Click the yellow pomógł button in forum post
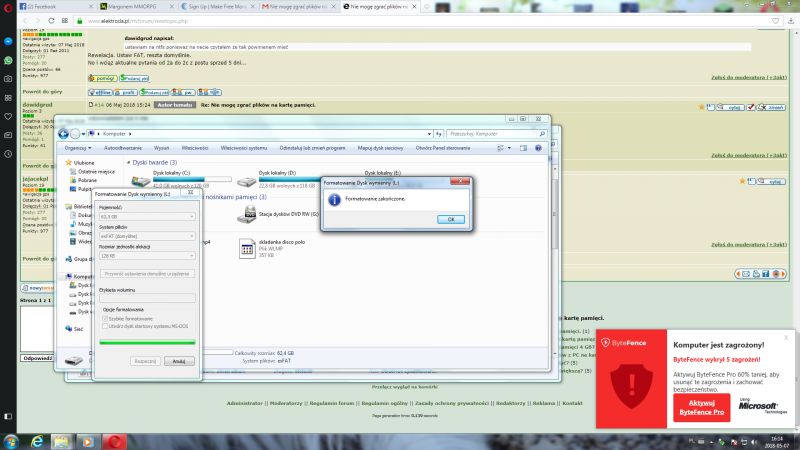Image resolution: width=800 pixels, height=450 pixels. pyautogui.click(x=103, y=78)
